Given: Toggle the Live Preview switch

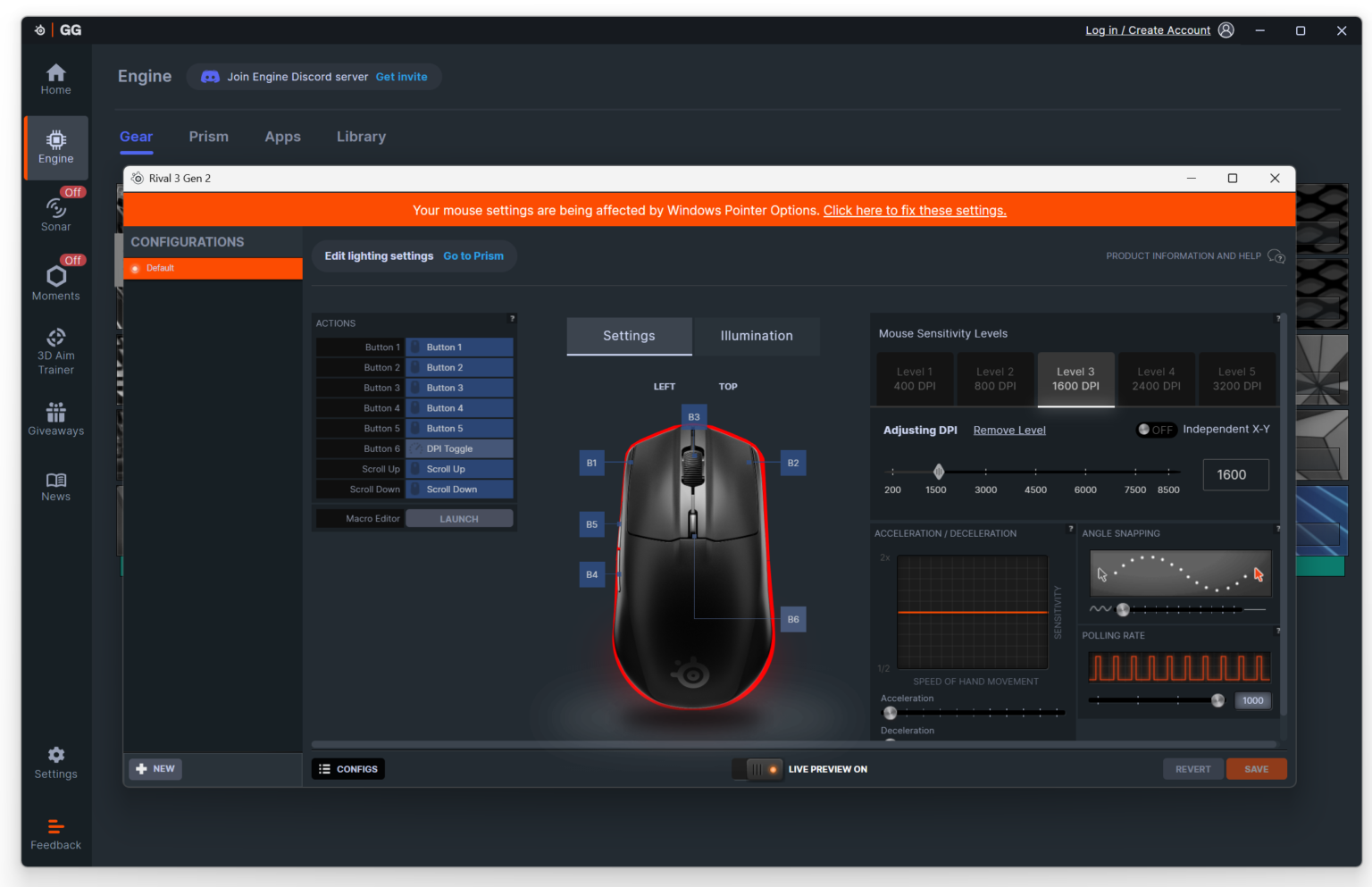Looking at the screenshot, I should click(x=757, y=769).
